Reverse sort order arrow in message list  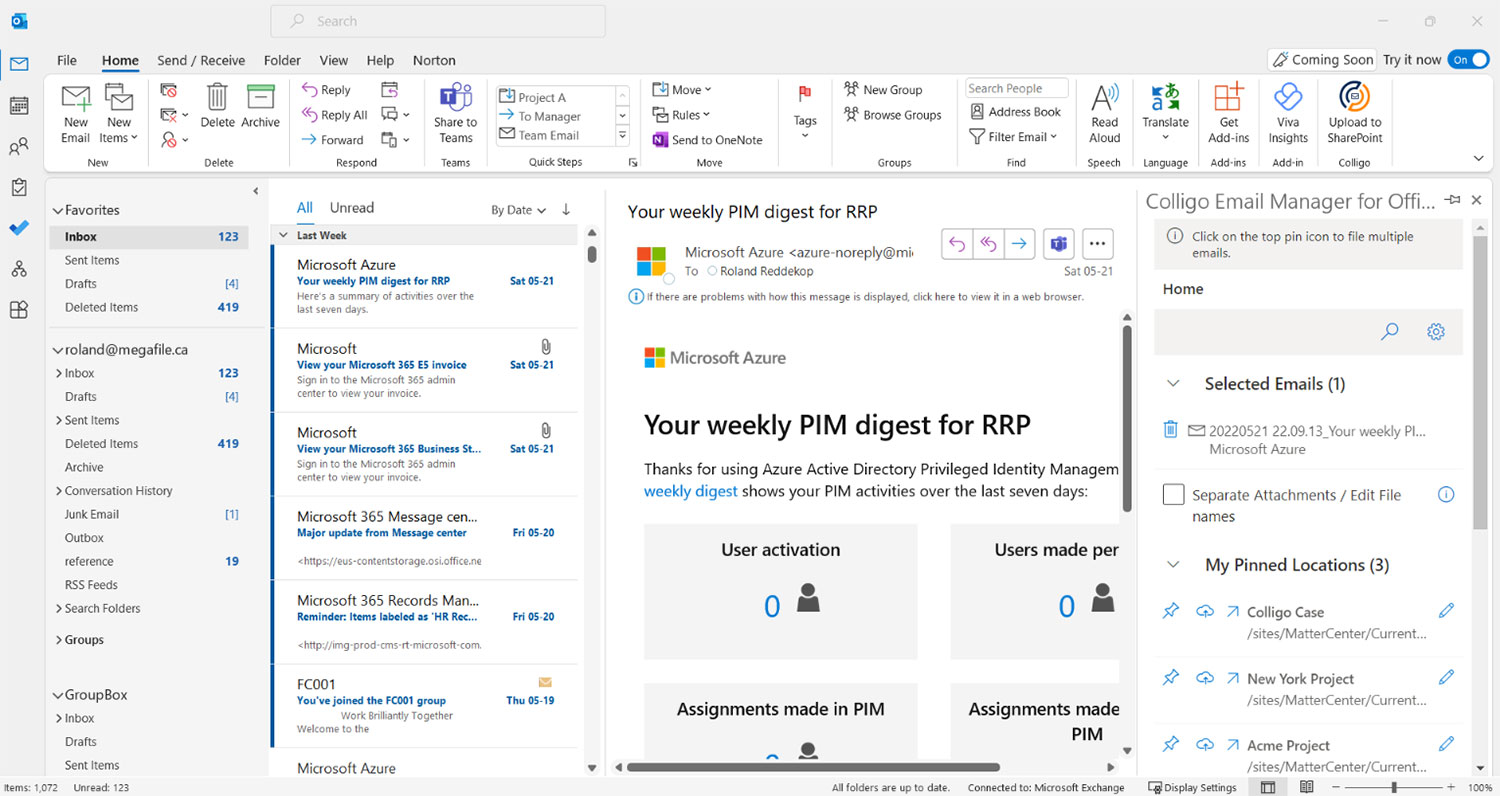566,209
